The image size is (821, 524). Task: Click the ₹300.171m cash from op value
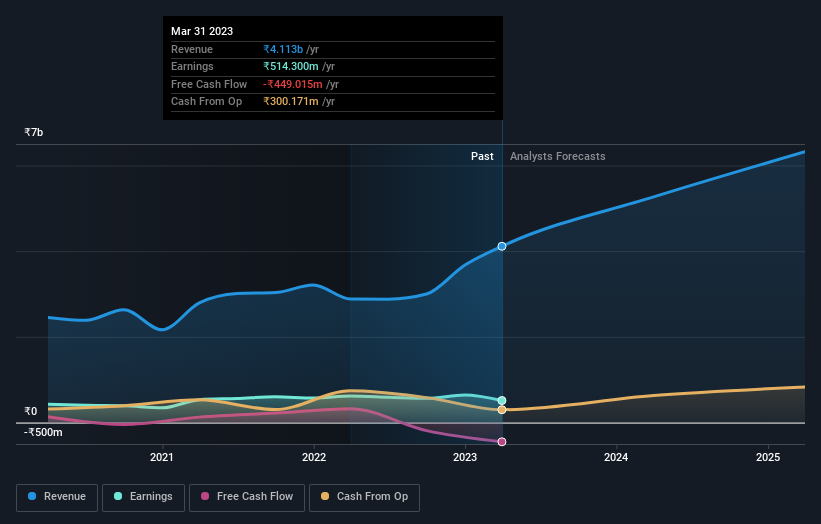pos(291,102)
